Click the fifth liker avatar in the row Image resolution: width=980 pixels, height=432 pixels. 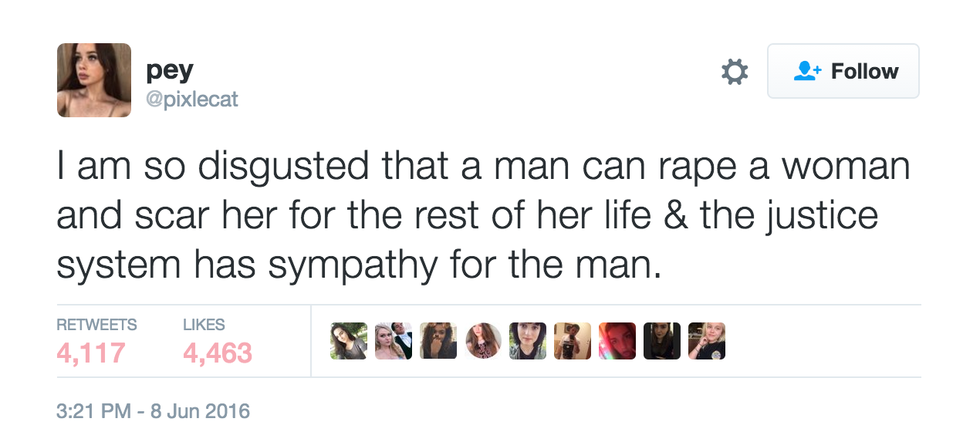click(528, 341)
